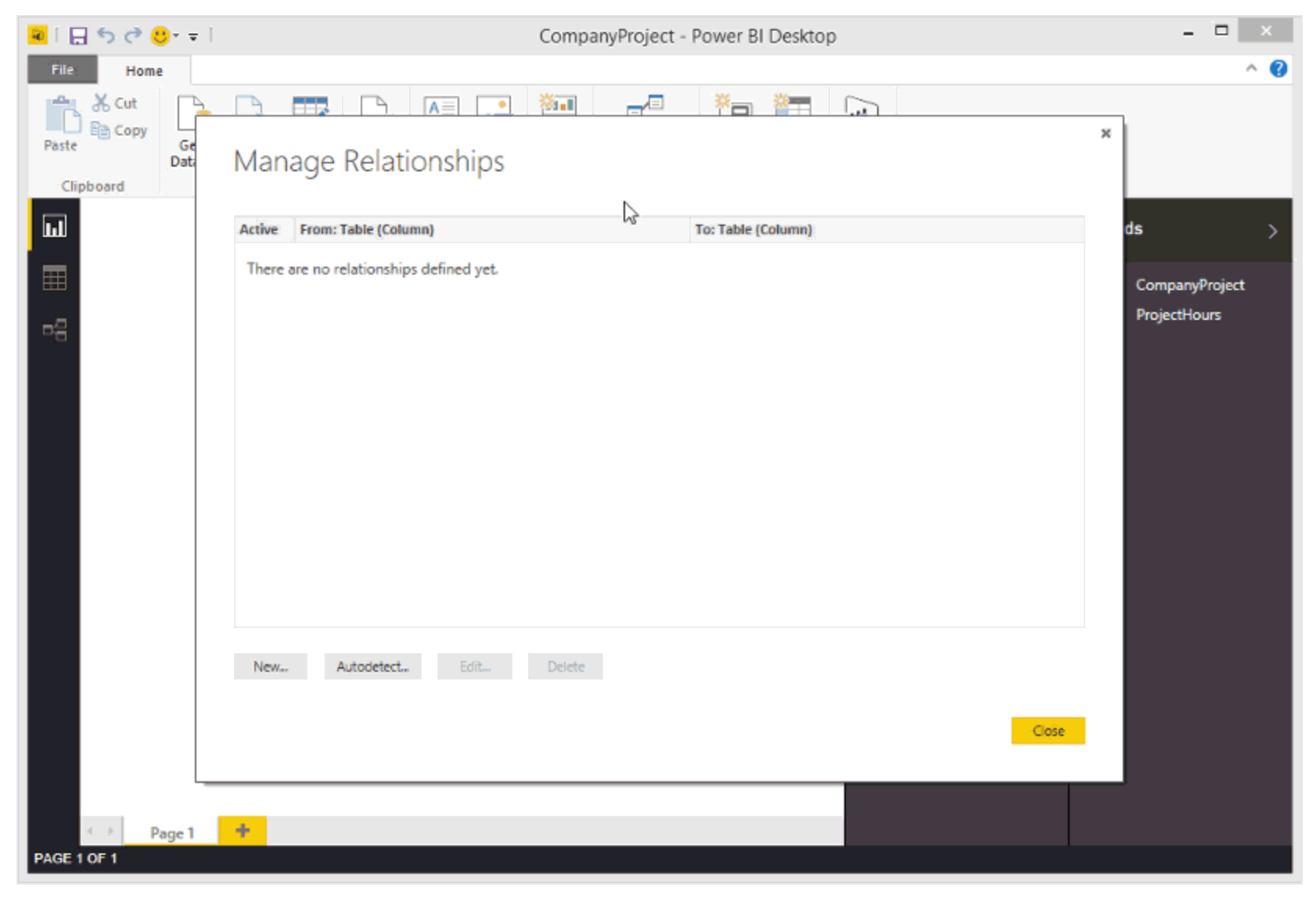Collapse the Fields pane with the chevron
The image size is (1316, 901).
click(x=1273, y=231)
